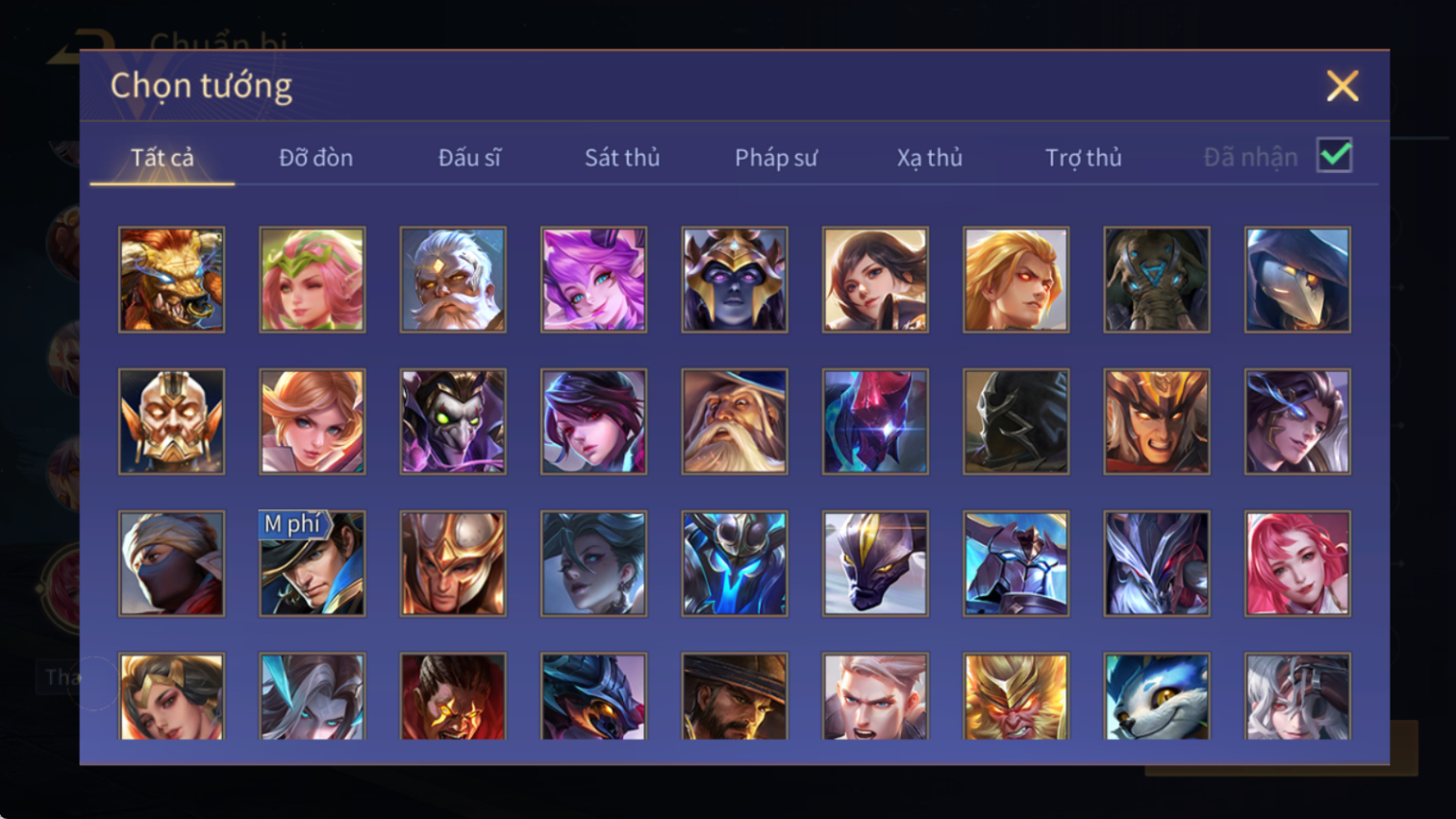
Task: Switch to the Đỡ đòn tab
Action: click(316, 158)
